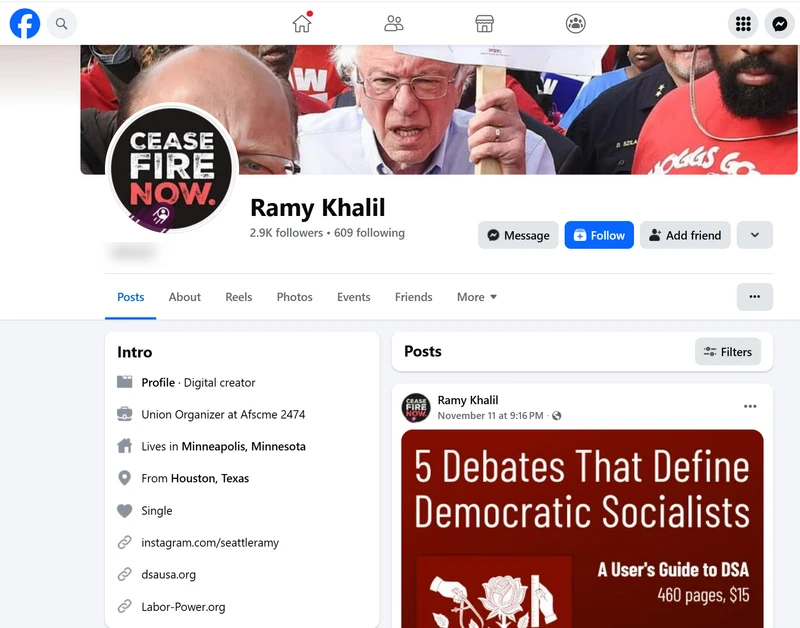Open the instagram.com/seattleramy link
Screen dimensions: 800x628
pos(210,543)
